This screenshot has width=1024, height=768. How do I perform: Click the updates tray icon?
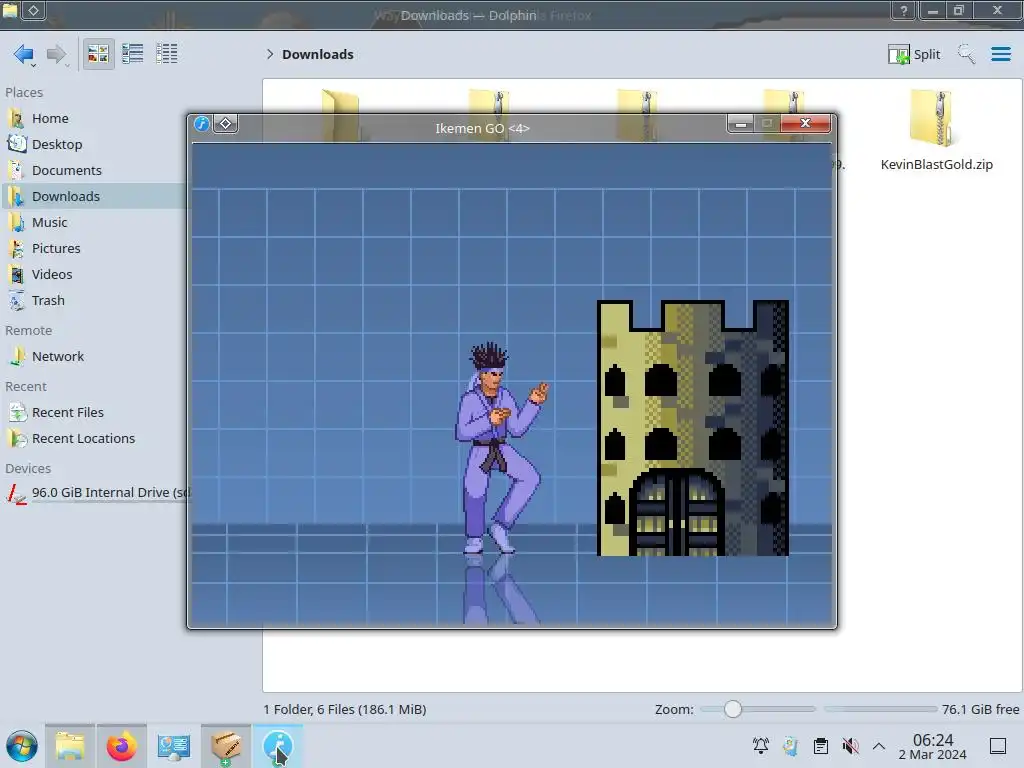[x=791, y=746]
